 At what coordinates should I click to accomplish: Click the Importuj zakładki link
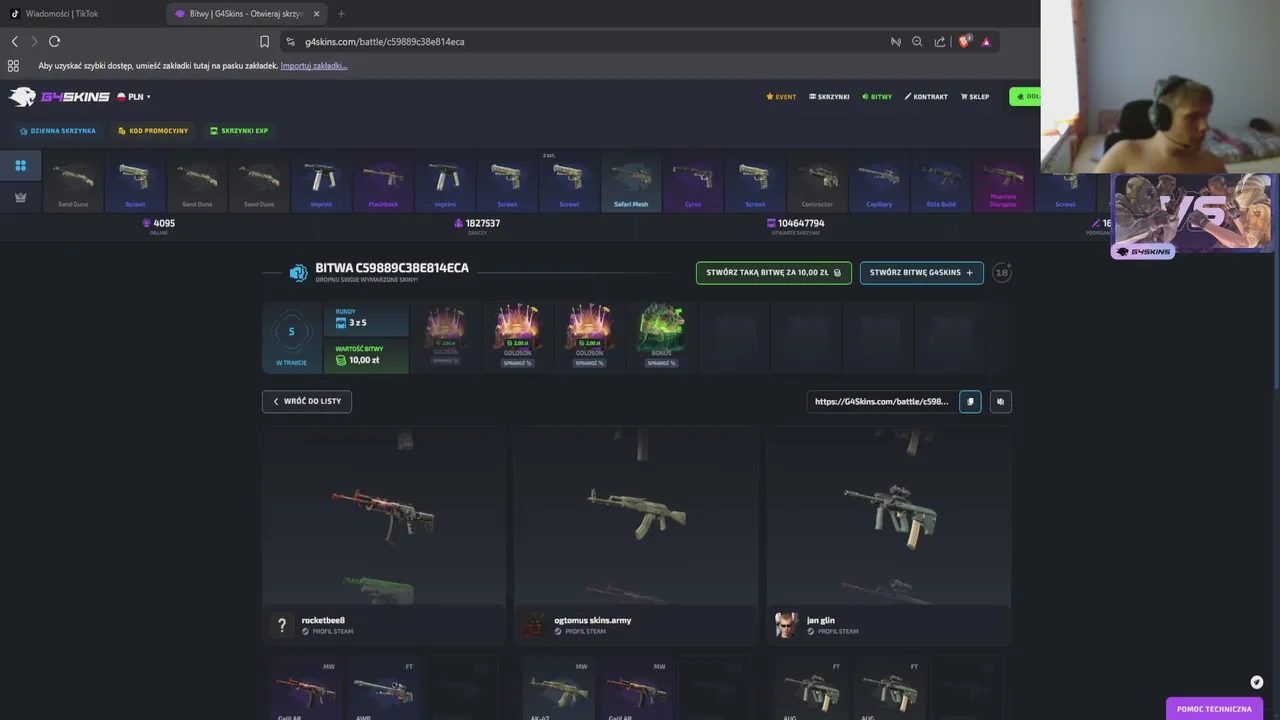[314, 66]
